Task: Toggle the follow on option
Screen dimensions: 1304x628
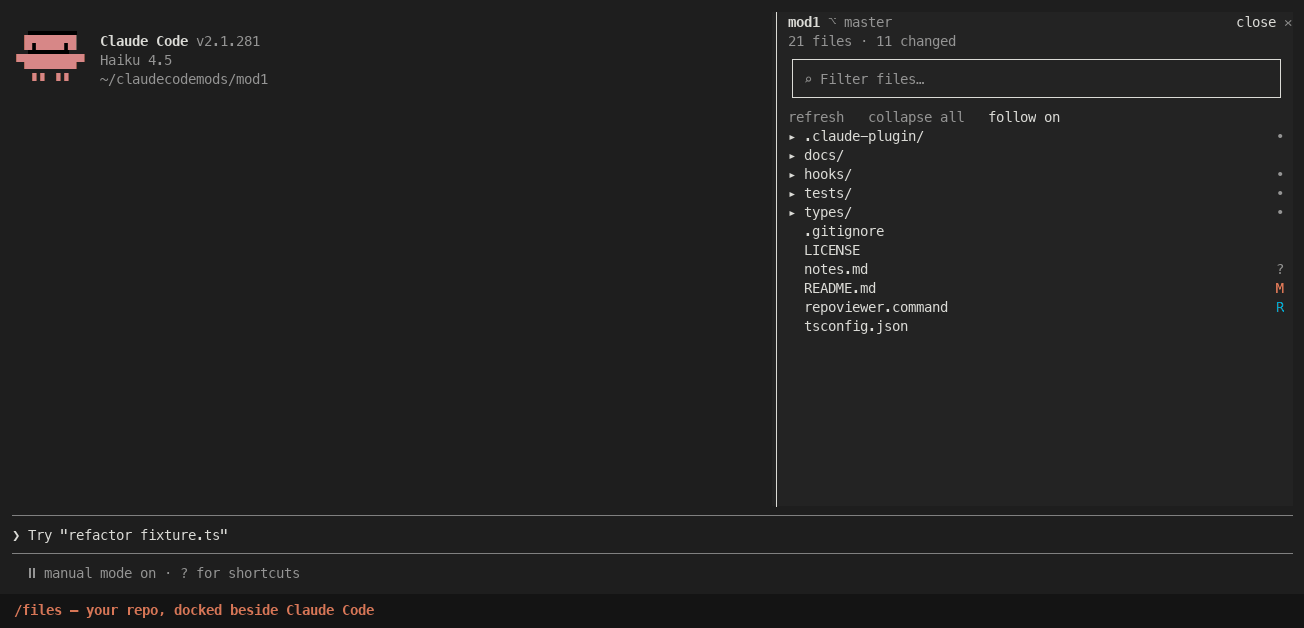Action: click(x=1024, y=117)
